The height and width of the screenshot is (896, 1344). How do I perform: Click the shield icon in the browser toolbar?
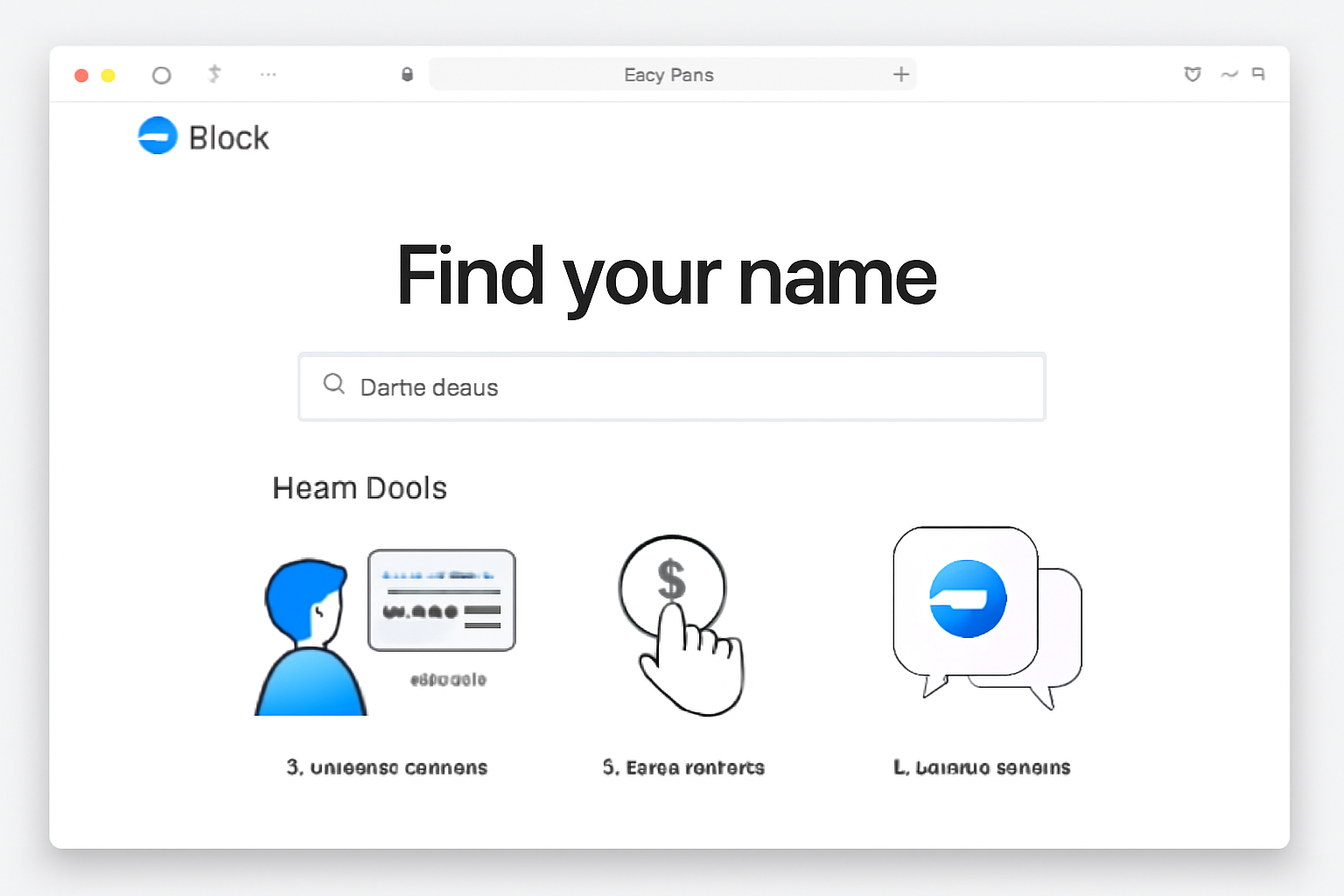pyautogui.click(x=1192, y=74)
